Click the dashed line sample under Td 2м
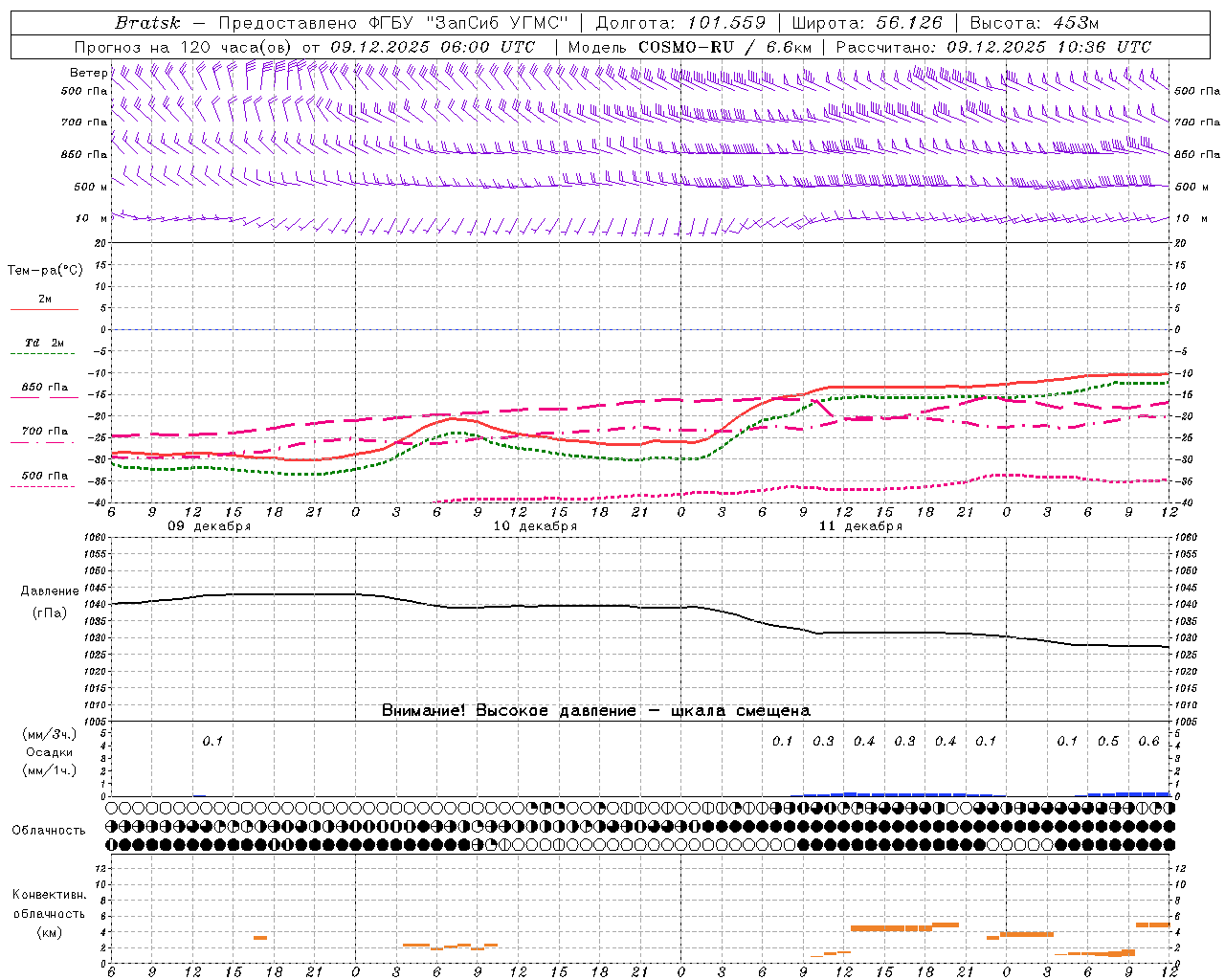Image resolution: width=1225 pixels, height=980 pixels. pos(44,354)
